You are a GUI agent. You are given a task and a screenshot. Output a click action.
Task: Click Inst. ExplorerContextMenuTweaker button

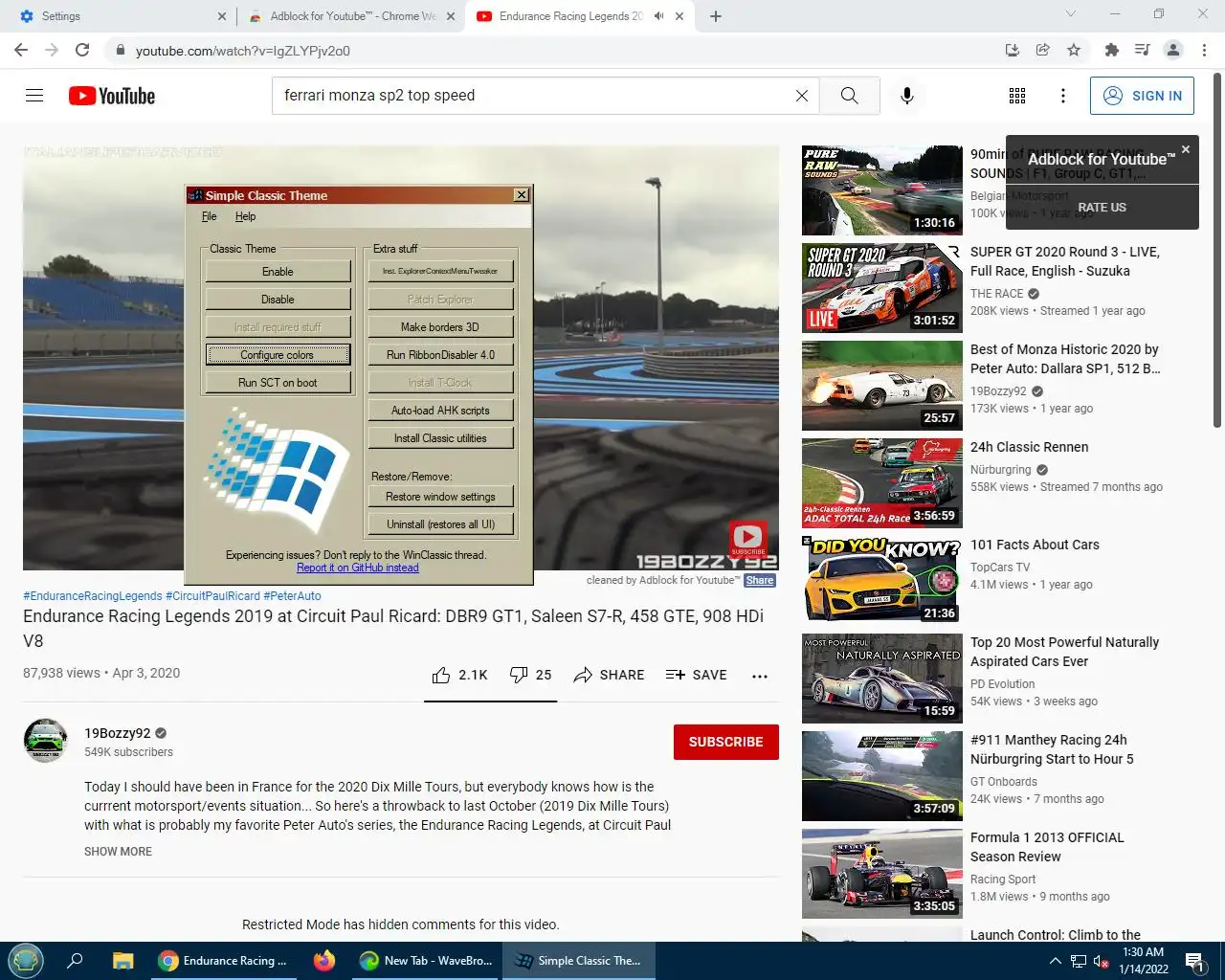pyautogui.click(x=440, y=272)
